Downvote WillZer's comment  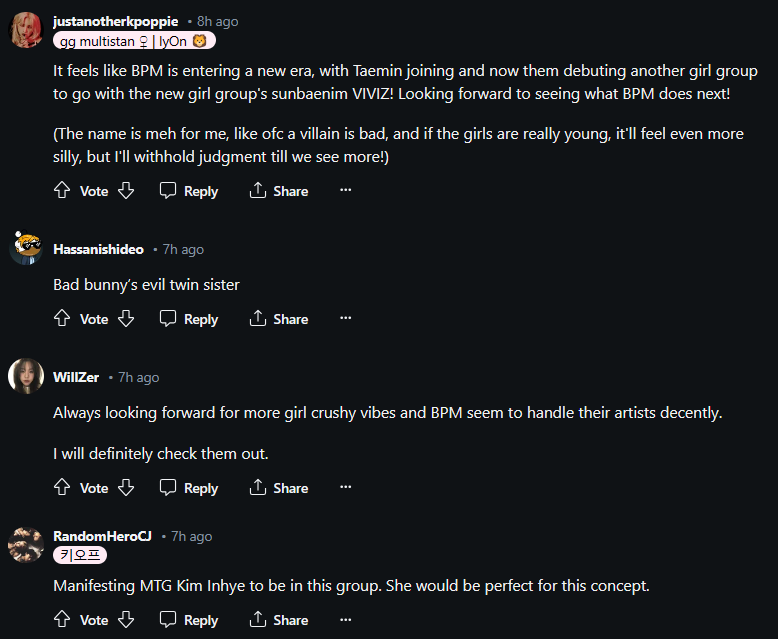(126, 488)
